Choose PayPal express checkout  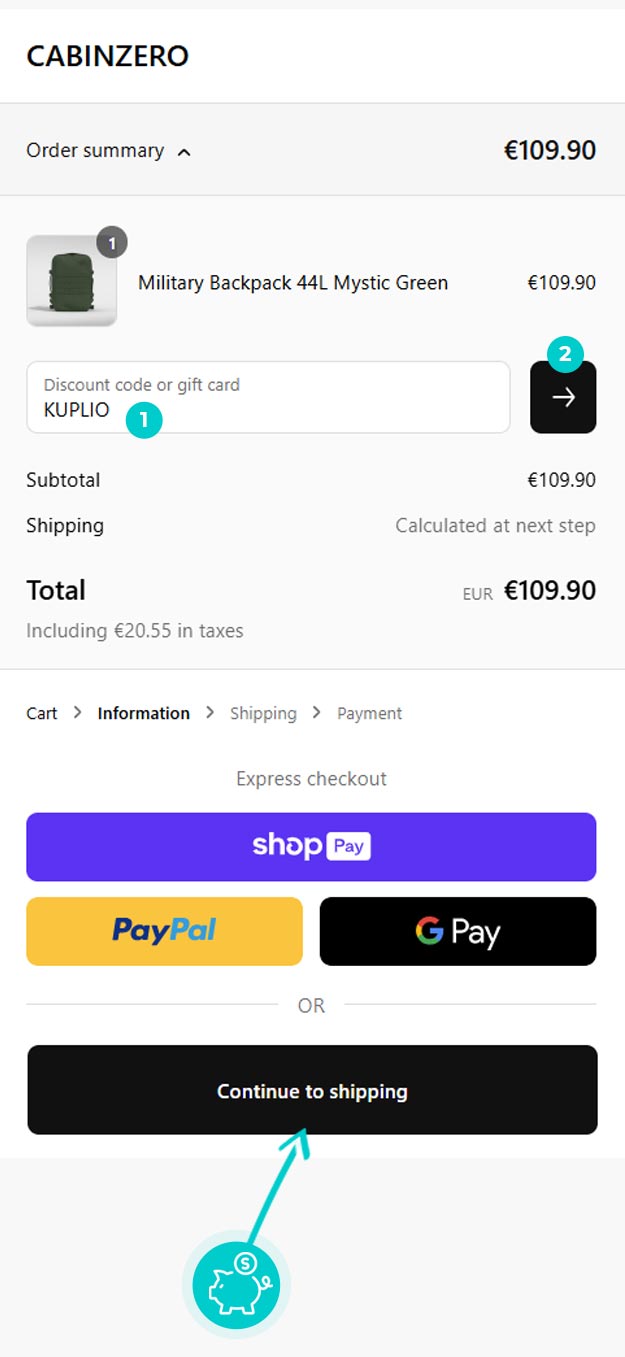[x=164, y=931]
